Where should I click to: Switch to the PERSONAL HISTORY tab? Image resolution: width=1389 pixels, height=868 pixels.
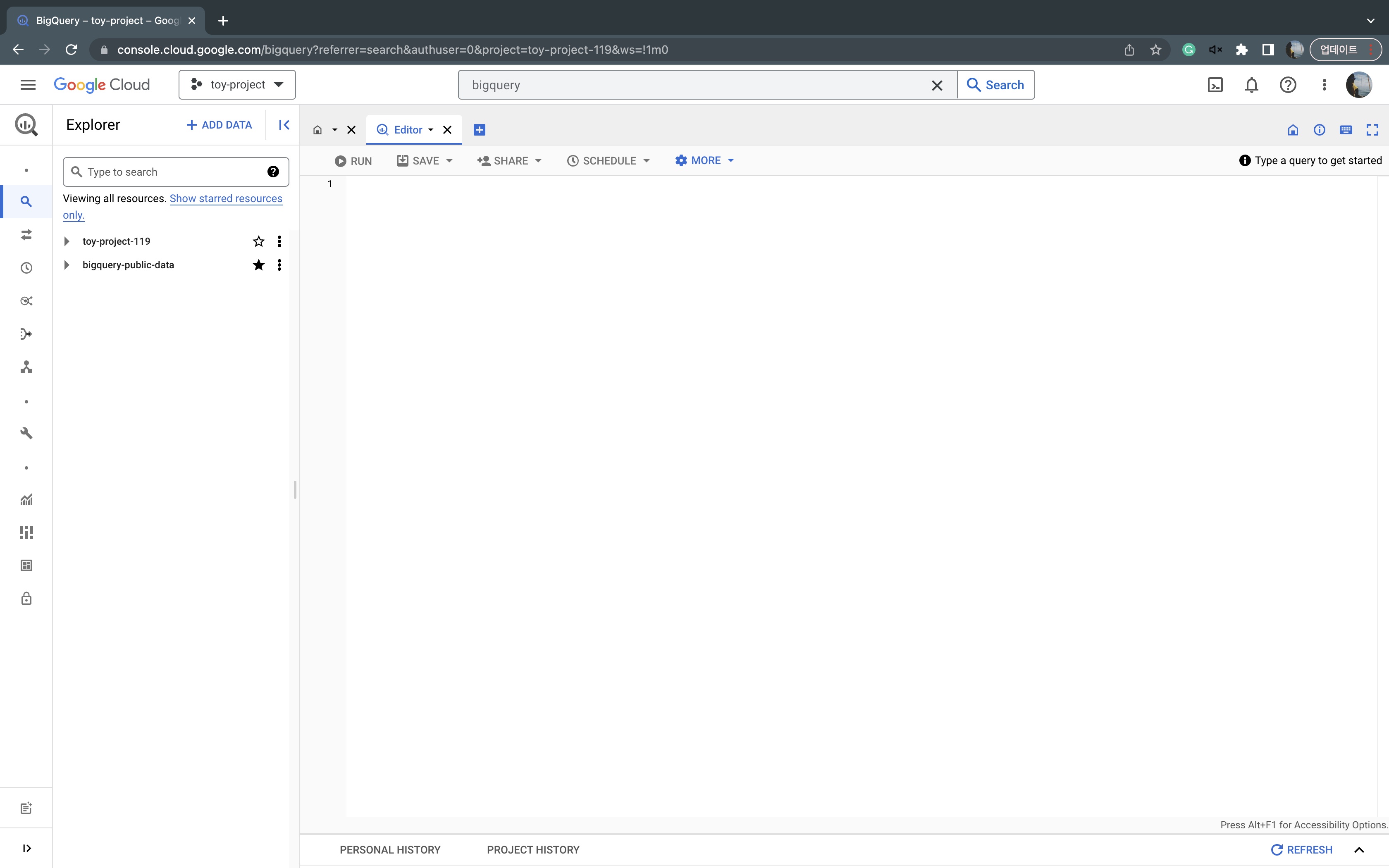pyautogui.click(x=390, y=850)
